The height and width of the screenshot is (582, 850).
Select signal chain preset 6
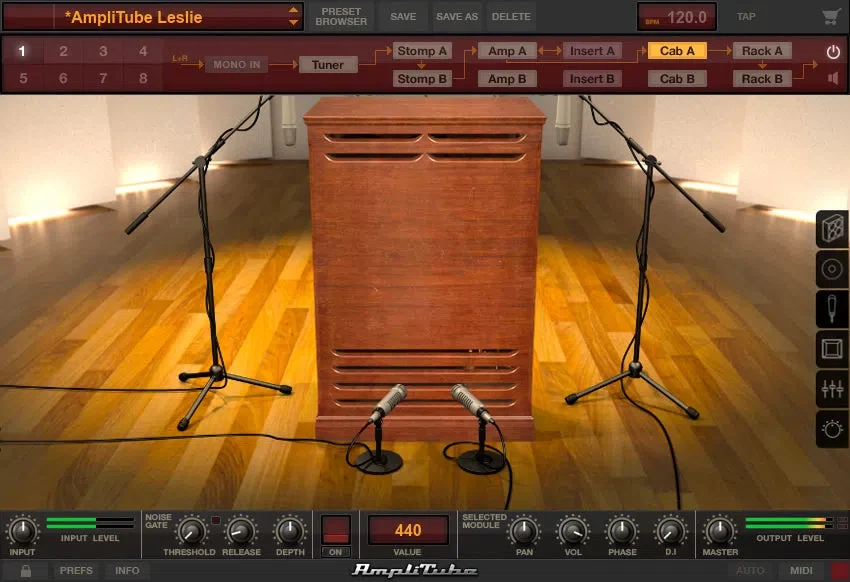[x=63, y=79]
